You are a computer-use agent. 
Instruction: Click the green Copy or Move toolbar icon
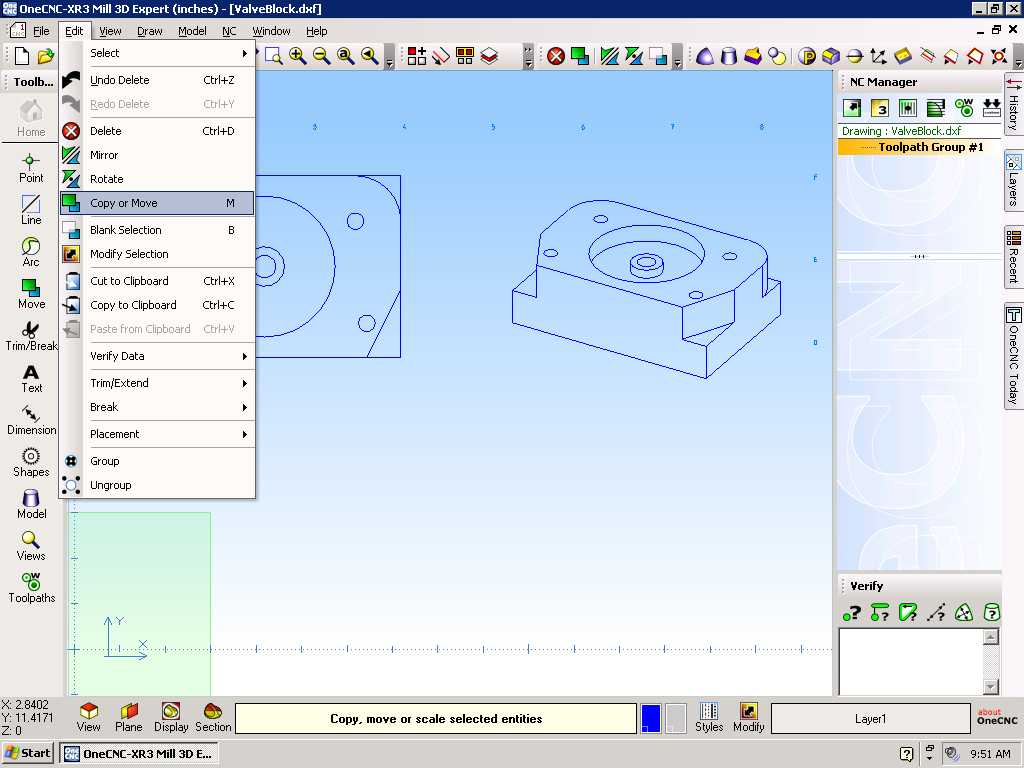(x=579, y=56)
